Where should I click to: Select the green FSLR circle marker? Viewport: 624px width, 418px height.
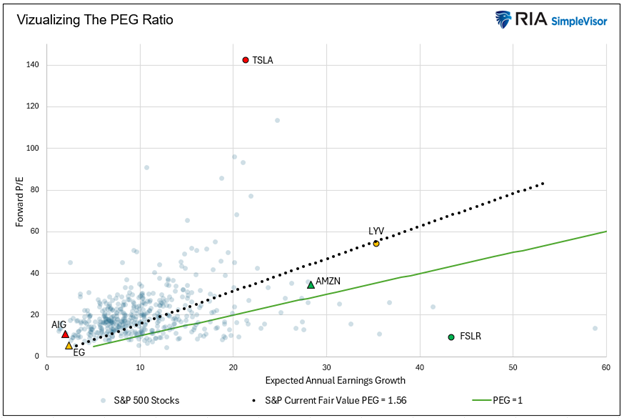(x=451, y=337)
